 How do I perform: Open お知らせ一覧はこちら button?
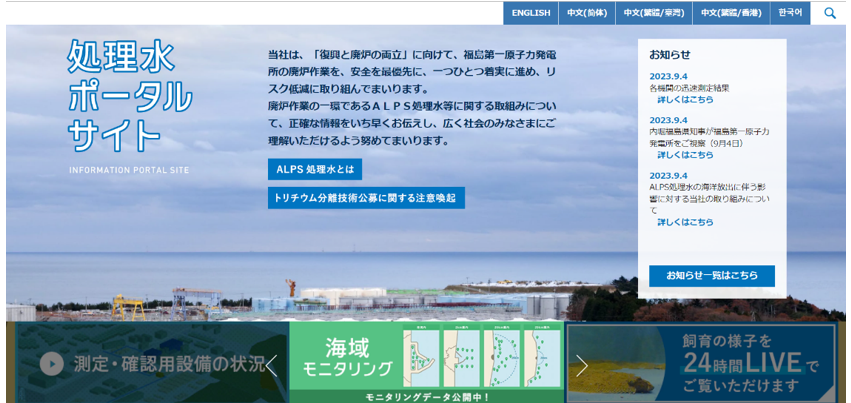[712, 276]
